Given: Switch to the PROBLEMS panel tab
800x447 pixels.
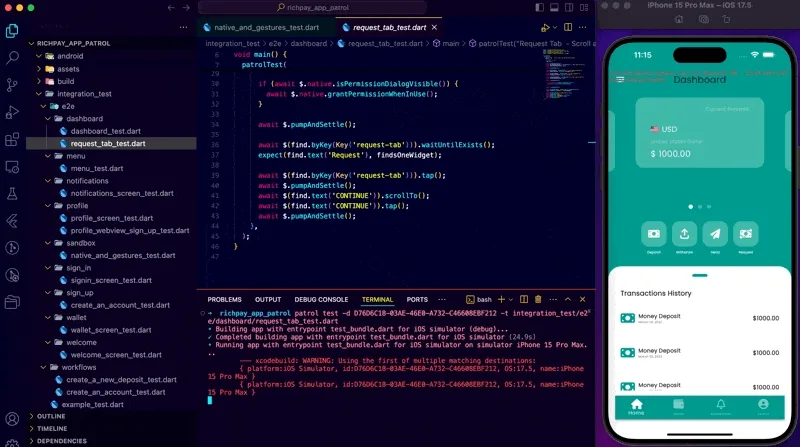Looking at the screenshot, I should point(224,300).
